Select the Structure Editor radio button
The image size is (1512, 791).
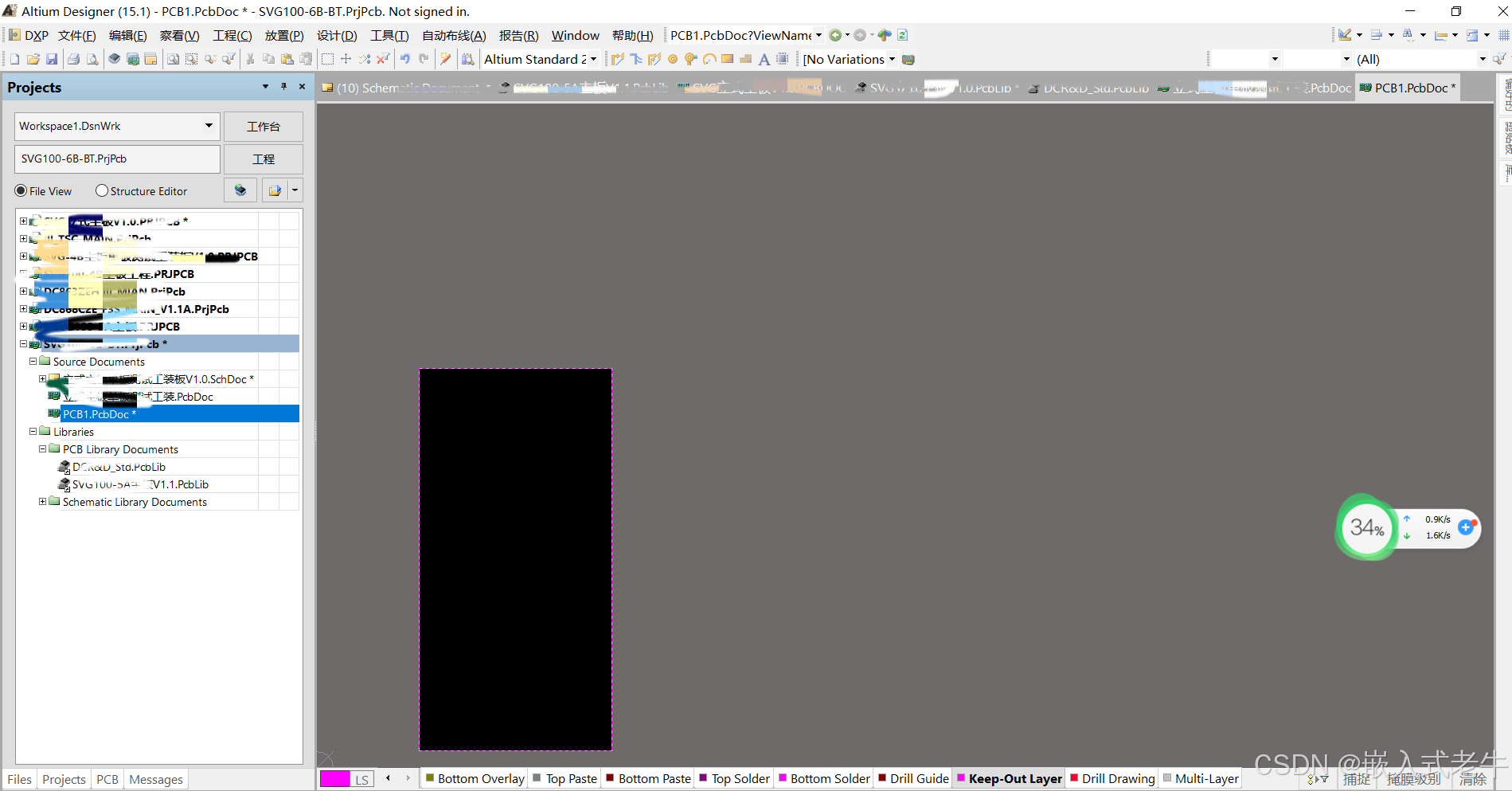coord(102,191)
